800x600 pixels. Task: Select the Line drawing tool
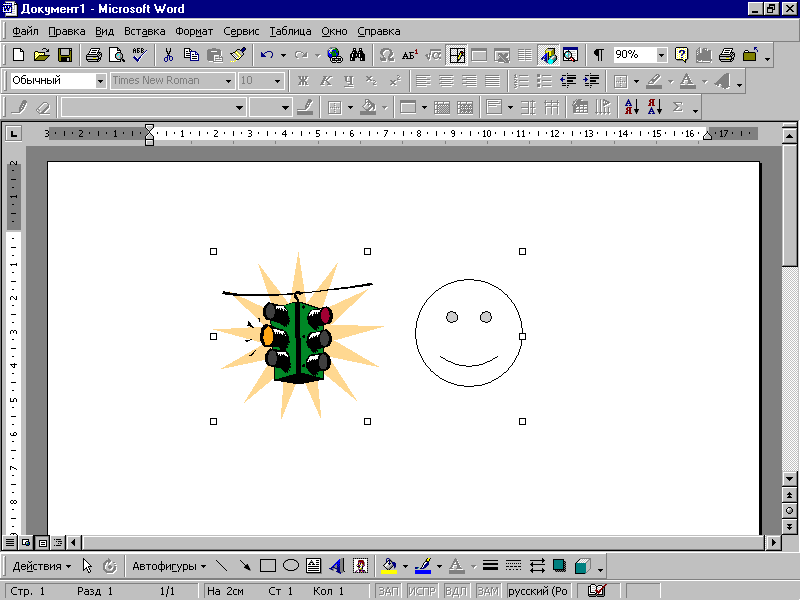click(x=221, y=565)
